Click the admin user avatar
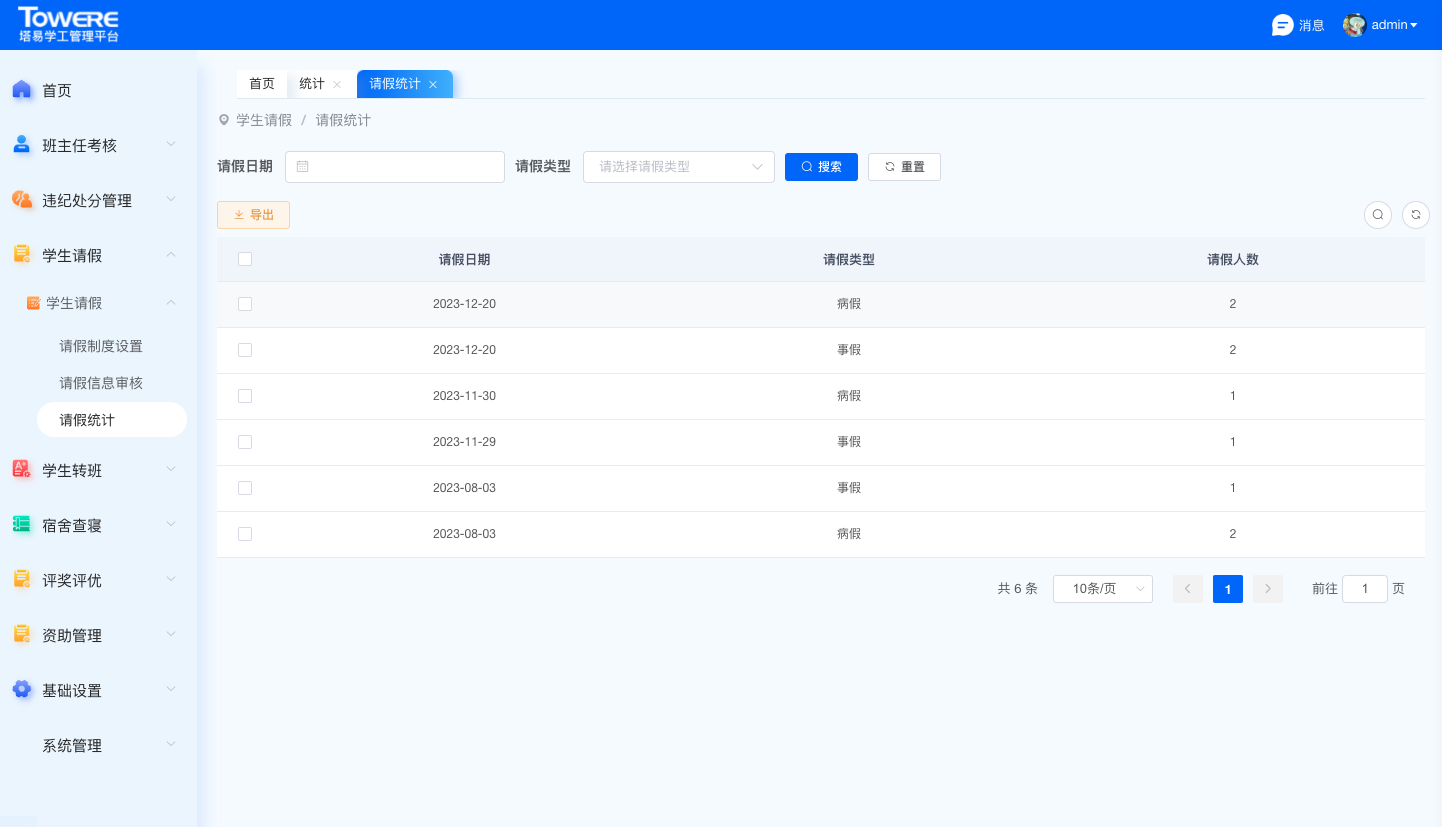 (x=1354, y=25)
